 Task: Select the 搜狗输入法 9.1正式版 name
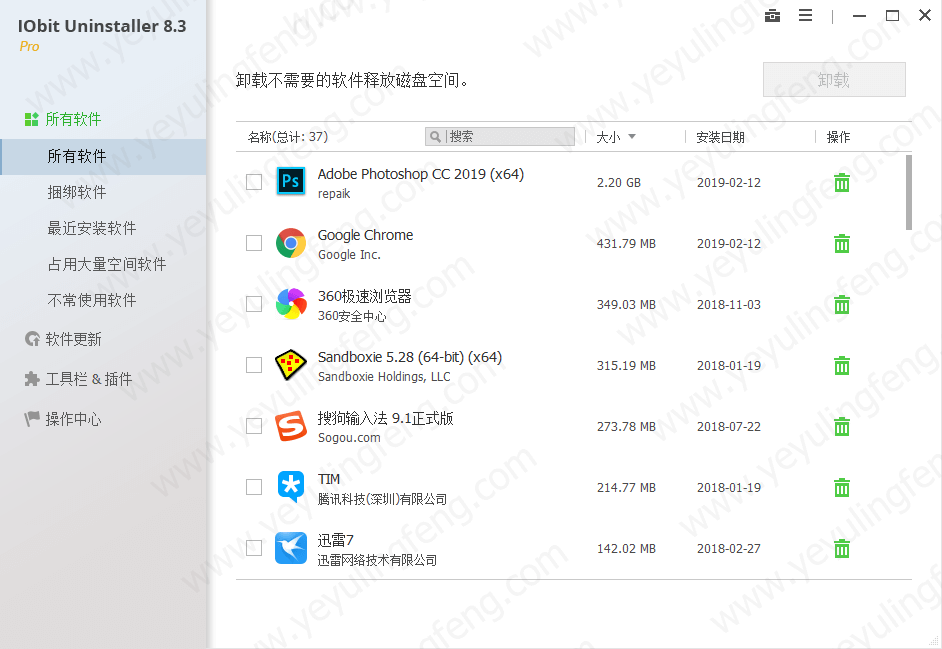[x=386, y=418]
